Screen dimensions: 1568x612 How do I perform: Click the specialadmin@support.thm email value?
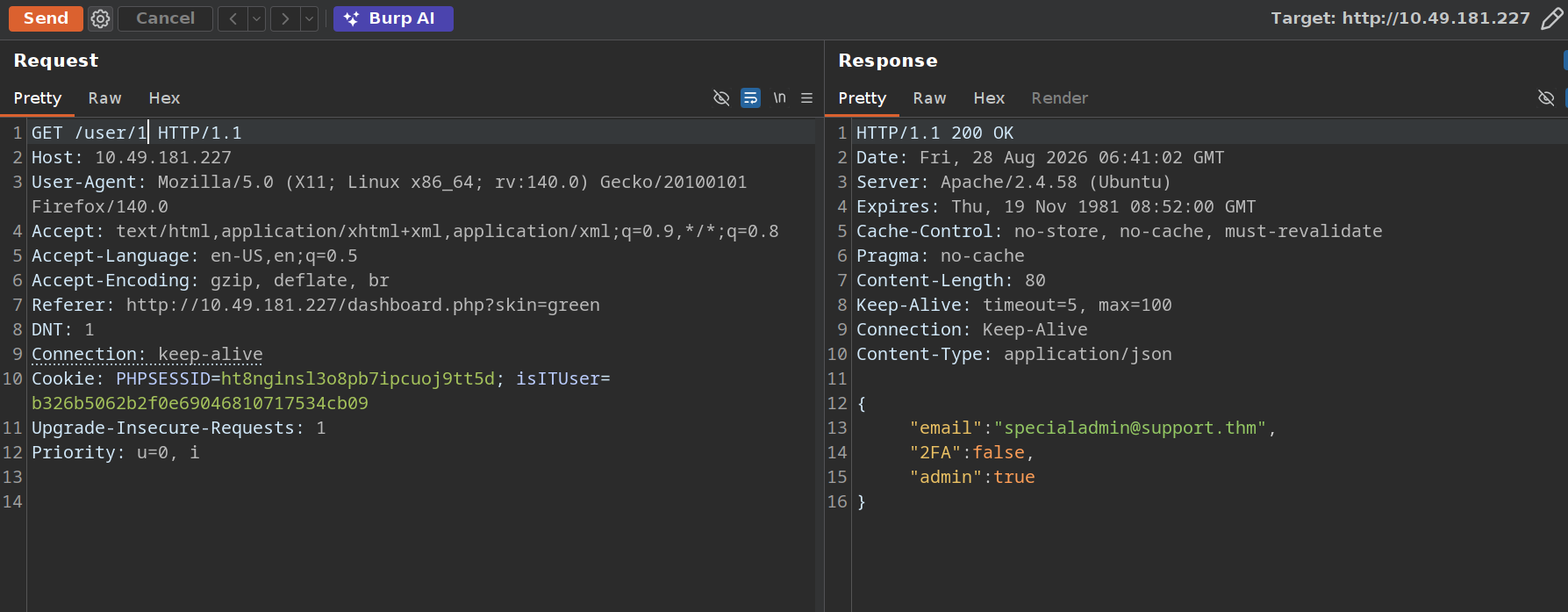(x=1130, y=428)
